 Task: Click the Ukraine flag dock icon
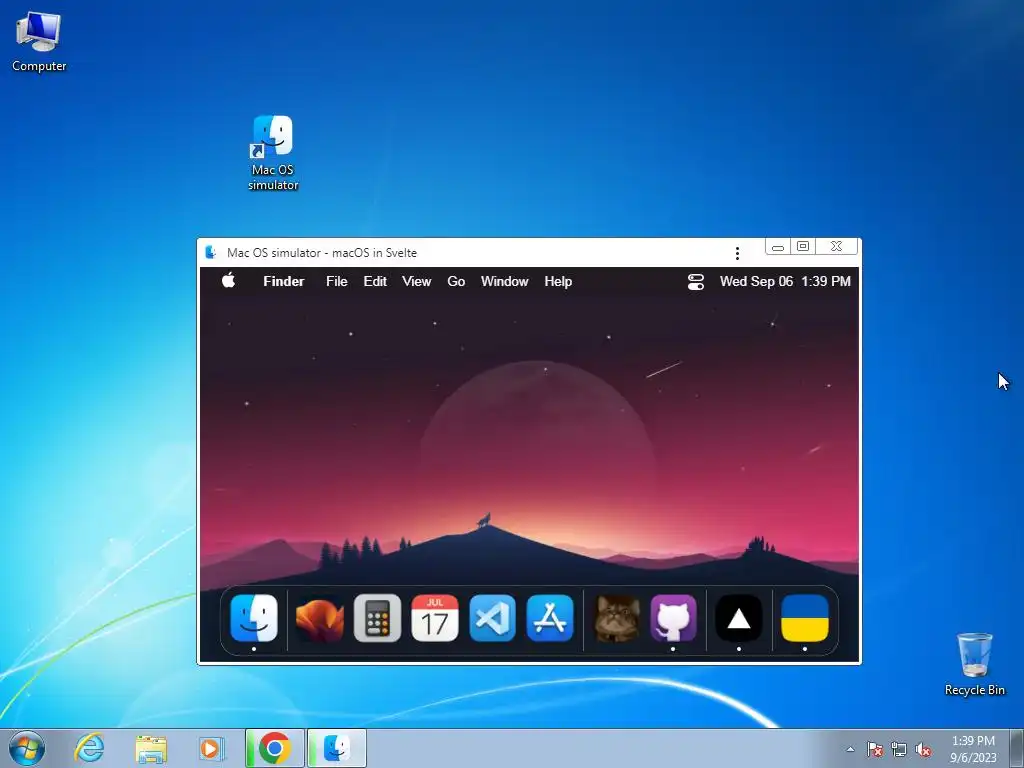[x=805, y=618]
